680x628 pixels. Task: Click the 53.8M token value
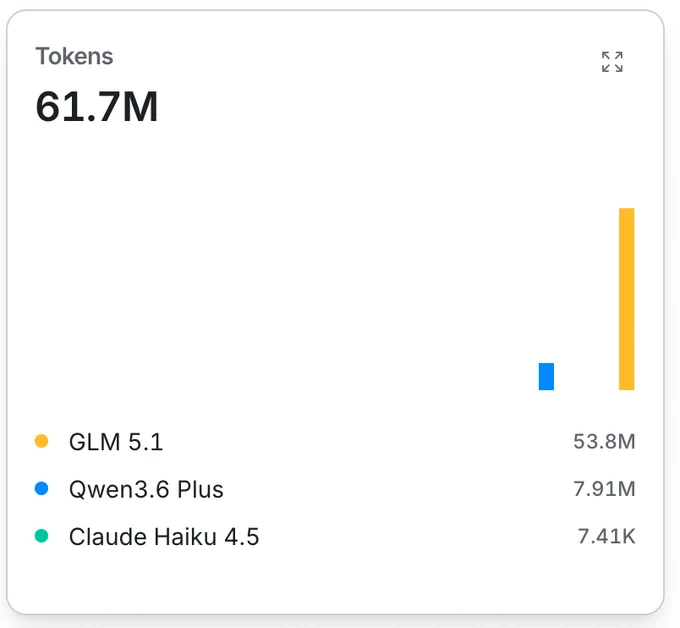pyautogui.click(x=604, y=442)
